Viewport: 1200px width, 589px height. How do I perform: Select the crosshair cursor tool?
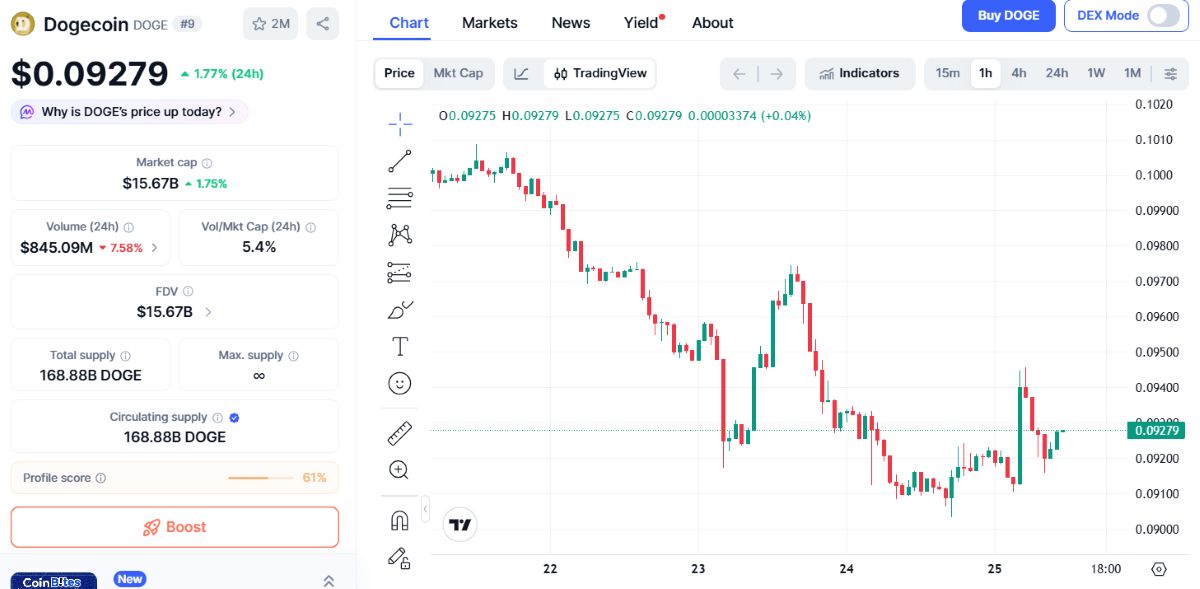pyautogui.click(x=400, y=124)
